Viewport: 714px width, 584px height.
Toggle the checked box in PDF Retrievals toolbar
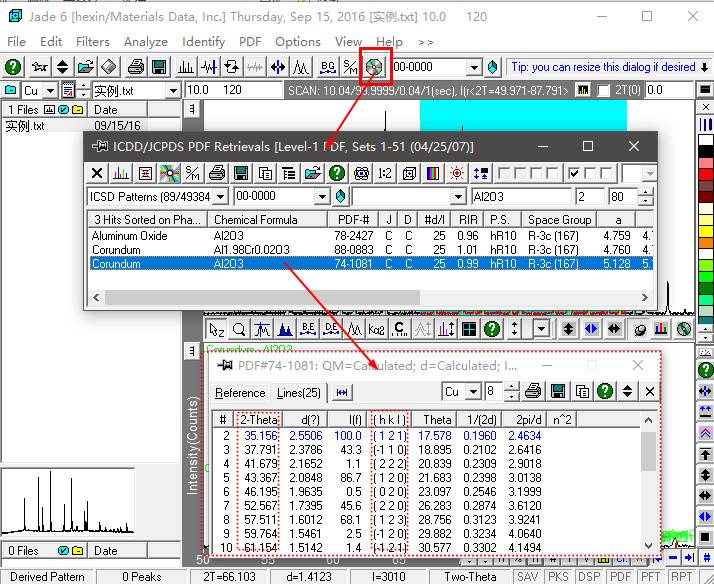(574, 173)
